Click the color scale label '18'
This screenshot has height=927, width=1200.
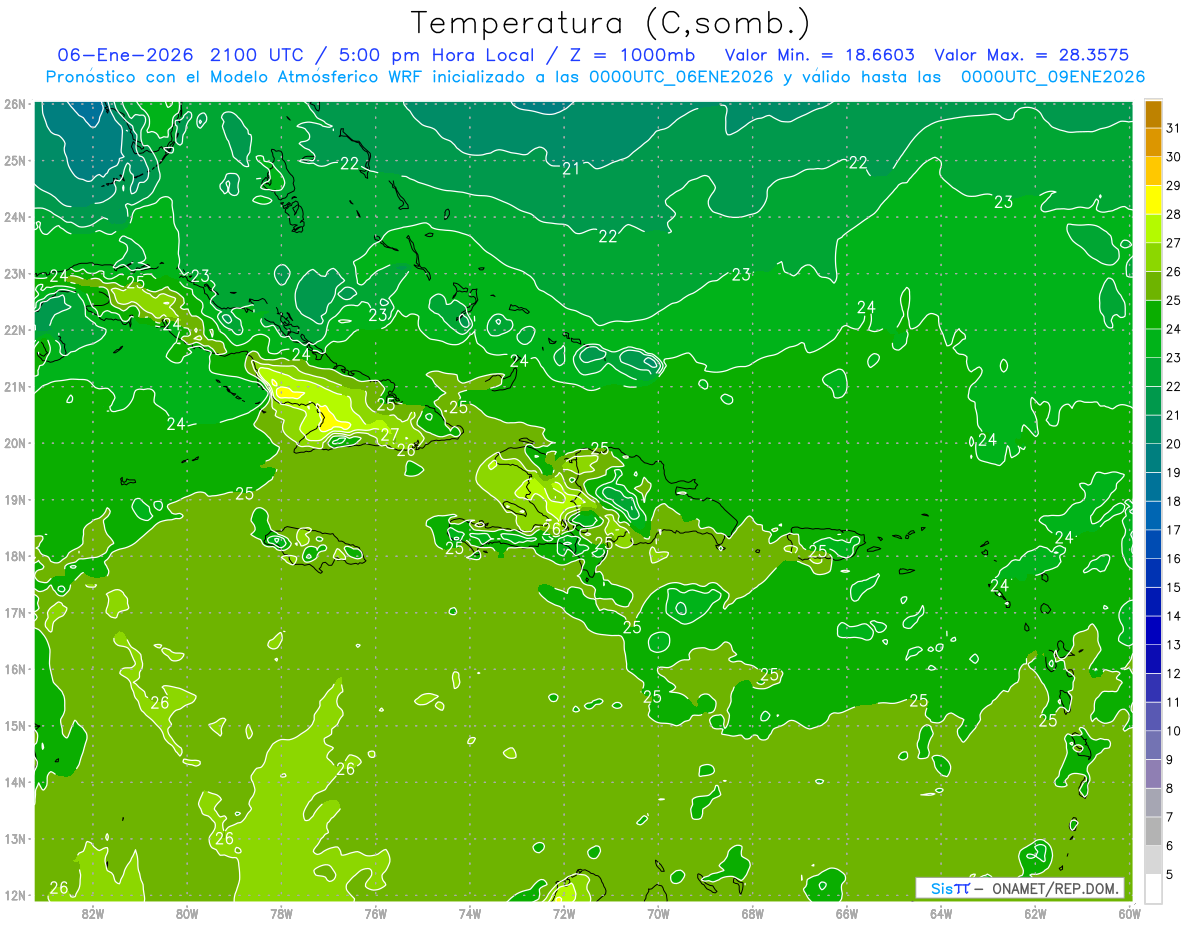click(1174, 501)
